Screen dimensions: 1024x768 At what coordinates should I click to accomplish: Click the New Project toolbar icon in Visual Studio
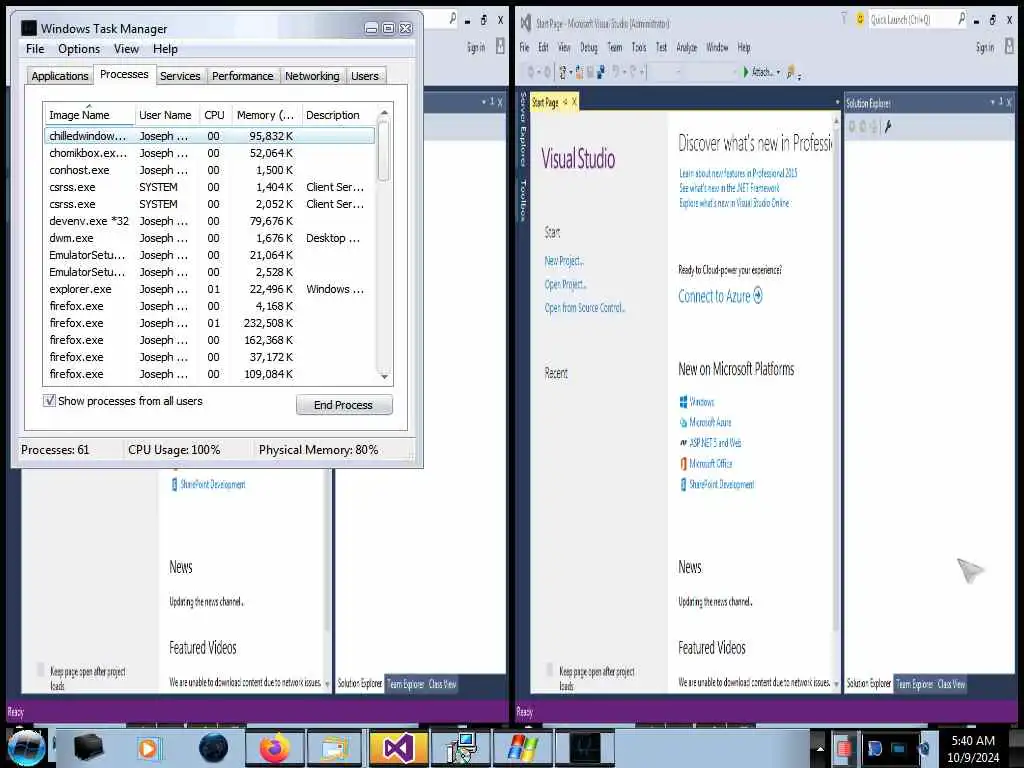coord(563,72)
